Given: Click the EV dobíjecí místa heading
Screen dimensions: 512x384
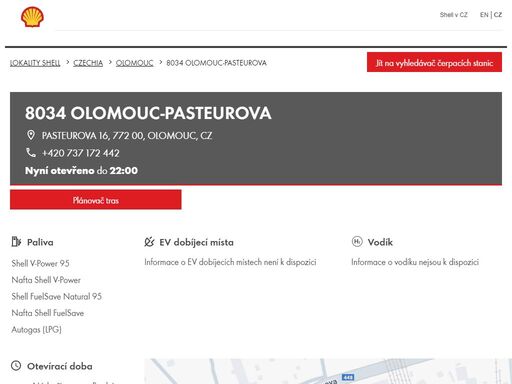Looking at the screenshot, I should [x=196, y=242].
